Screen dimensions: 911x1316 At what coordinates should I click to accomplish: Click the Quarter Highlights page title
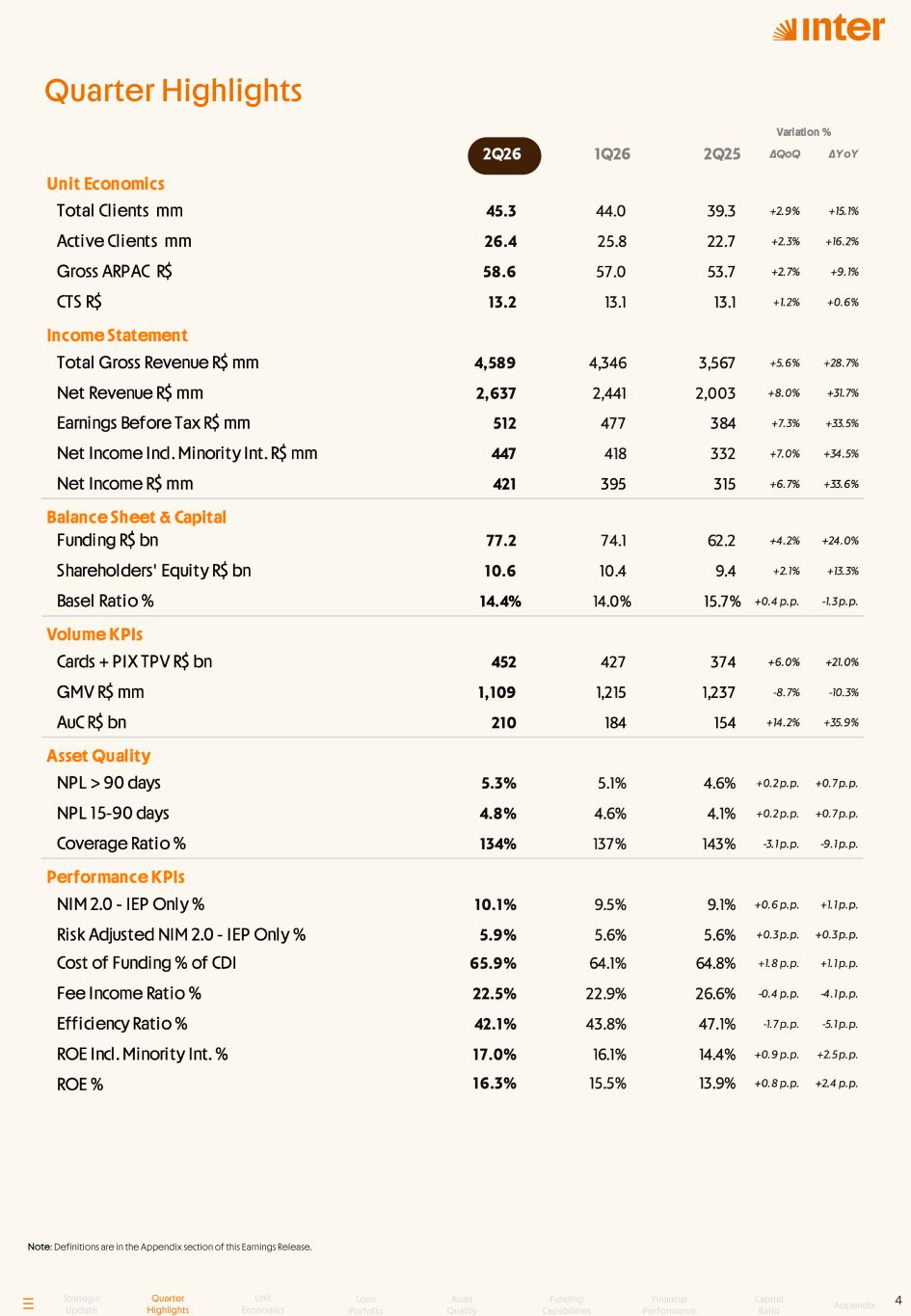pyautogui.click(x=174, y=91)
